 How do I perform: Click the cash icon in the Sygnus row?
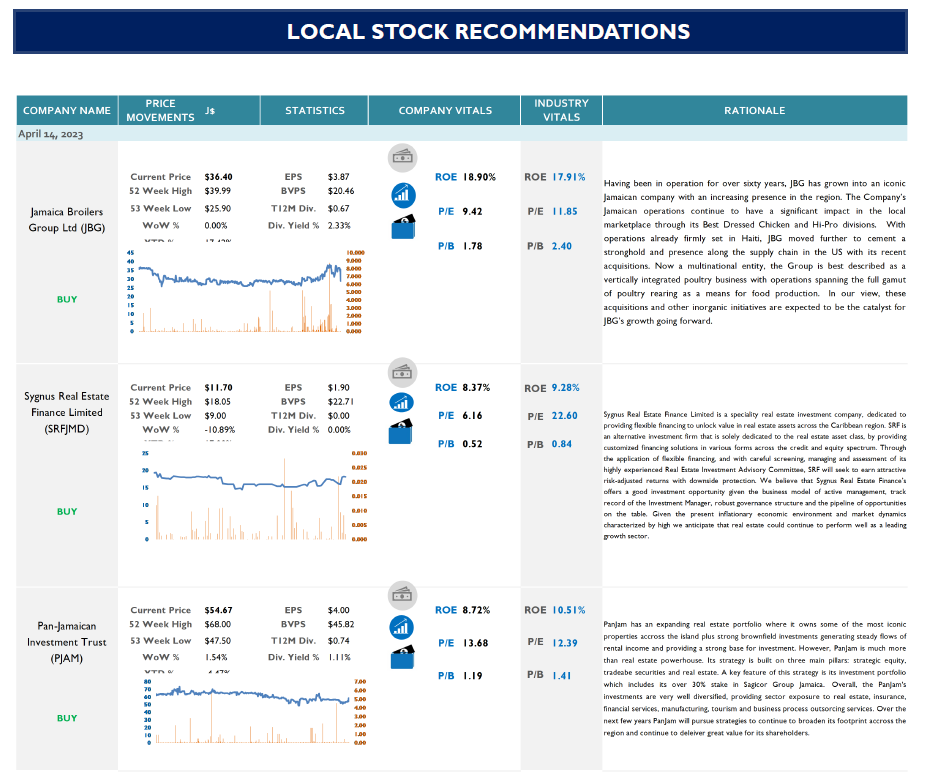click(402, 373)
